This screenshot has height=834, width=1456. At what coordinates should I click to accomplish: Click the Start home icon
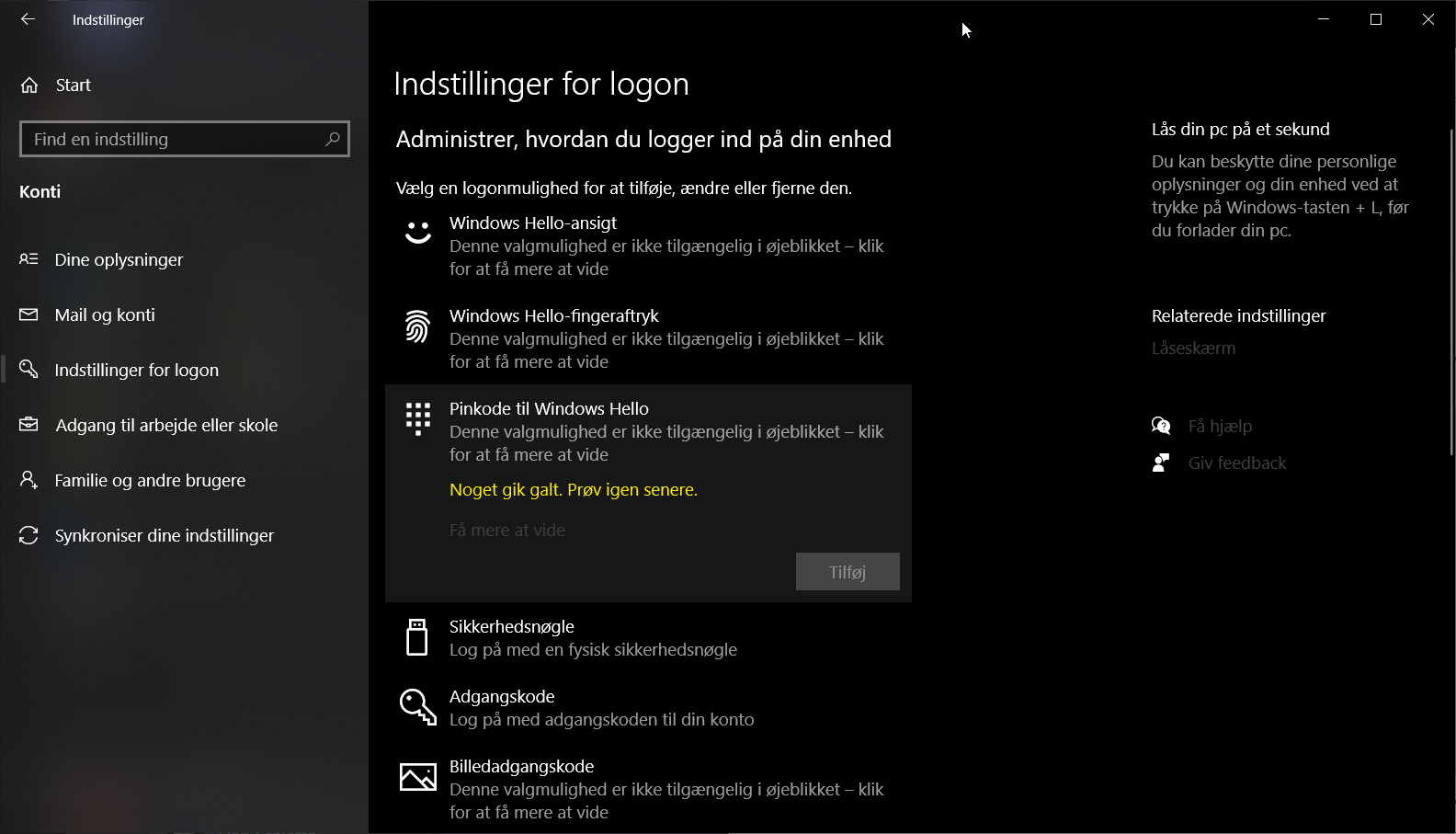click(29, 86)
